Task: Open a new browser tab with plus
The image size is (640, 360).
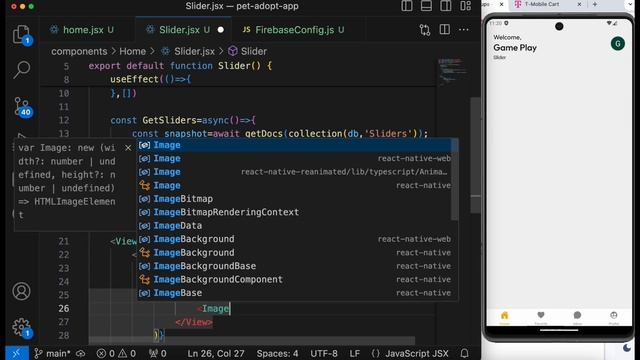Action: [595, 4]
